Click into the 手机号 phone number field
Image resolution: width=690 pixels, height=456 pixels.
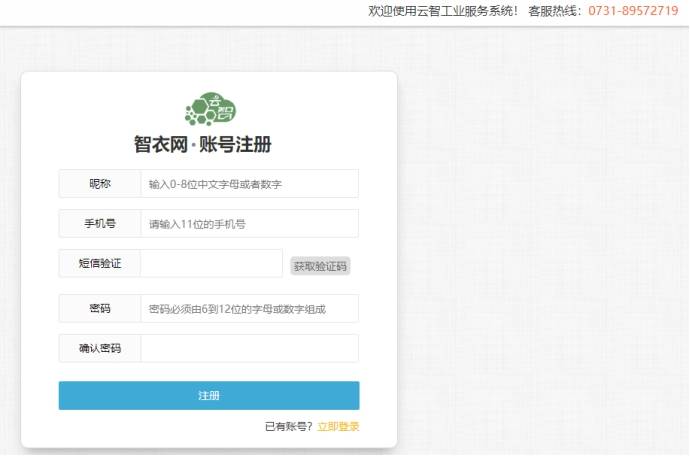250,224
